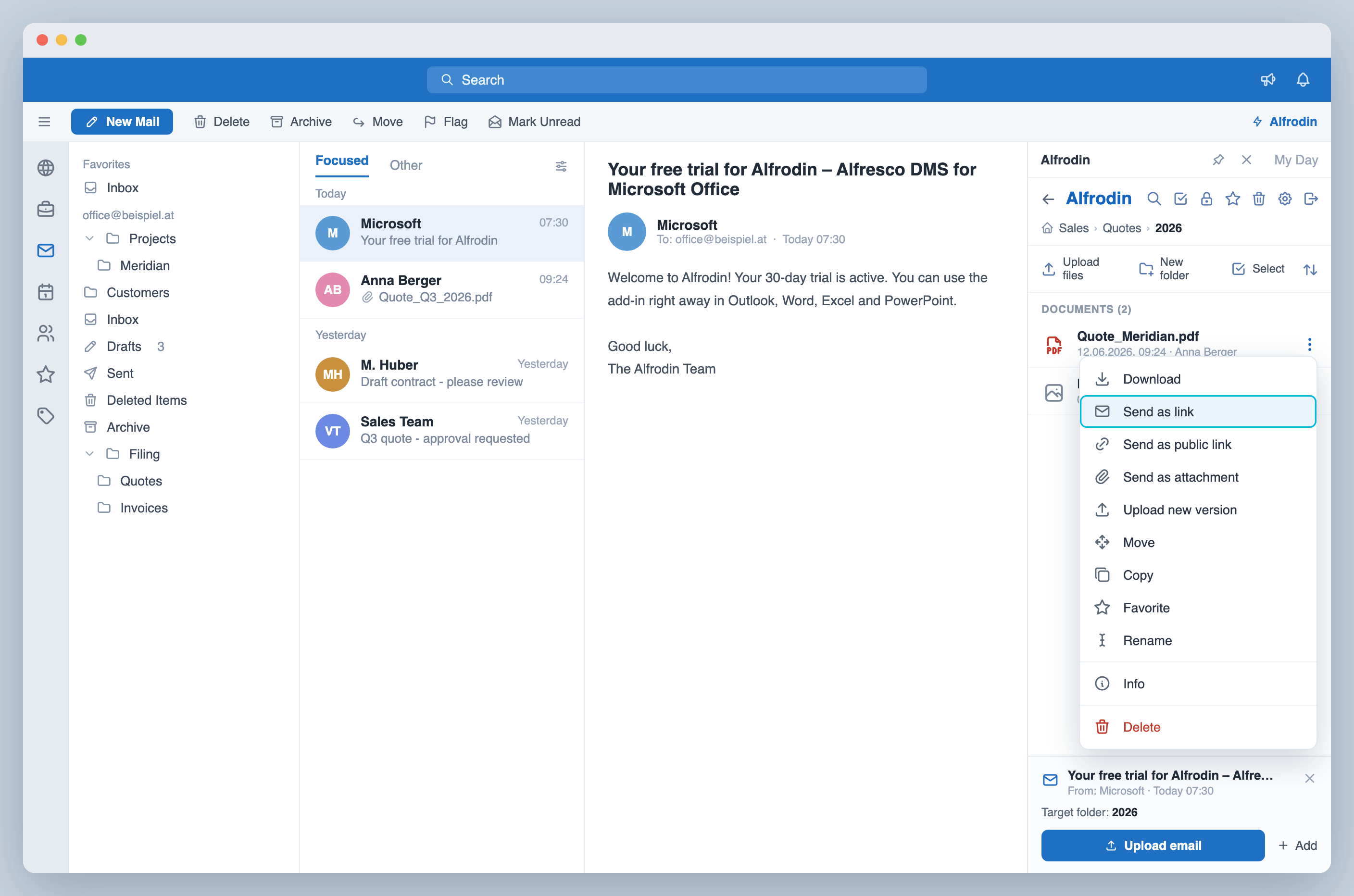
Task: Toggle the hamburger navigation menu
Action: pyautogui.click(x=44, y=122)
